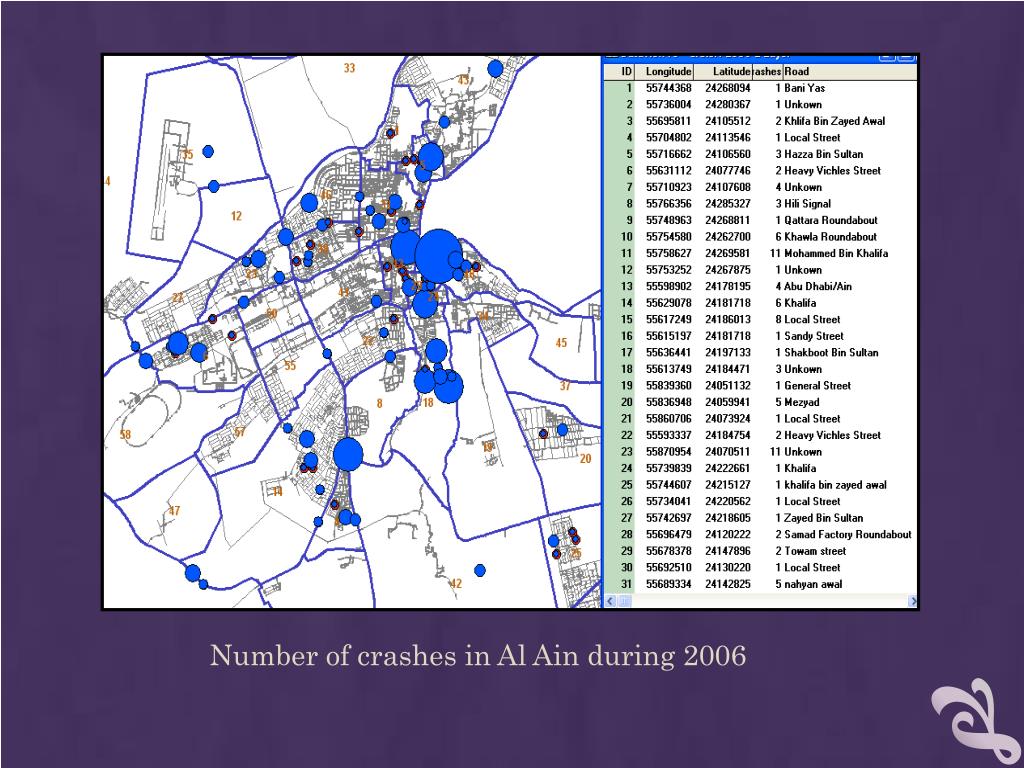Viewport: 1024px width, 768px height.
Task: Select row 9 Qattara Roundabout
Action: pos(761,220)
